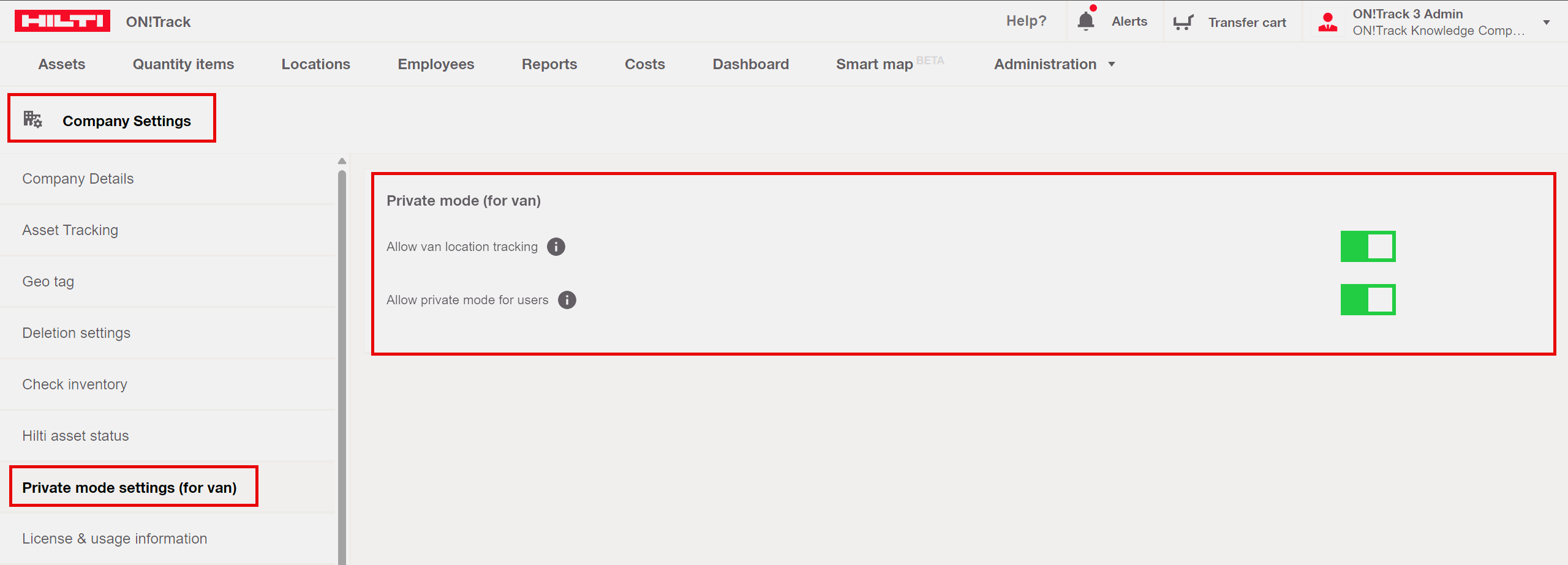The width and height of the screenshot is (1568, 565).
Task: Click the Hilti logo
Action: (x=62, y=21)
